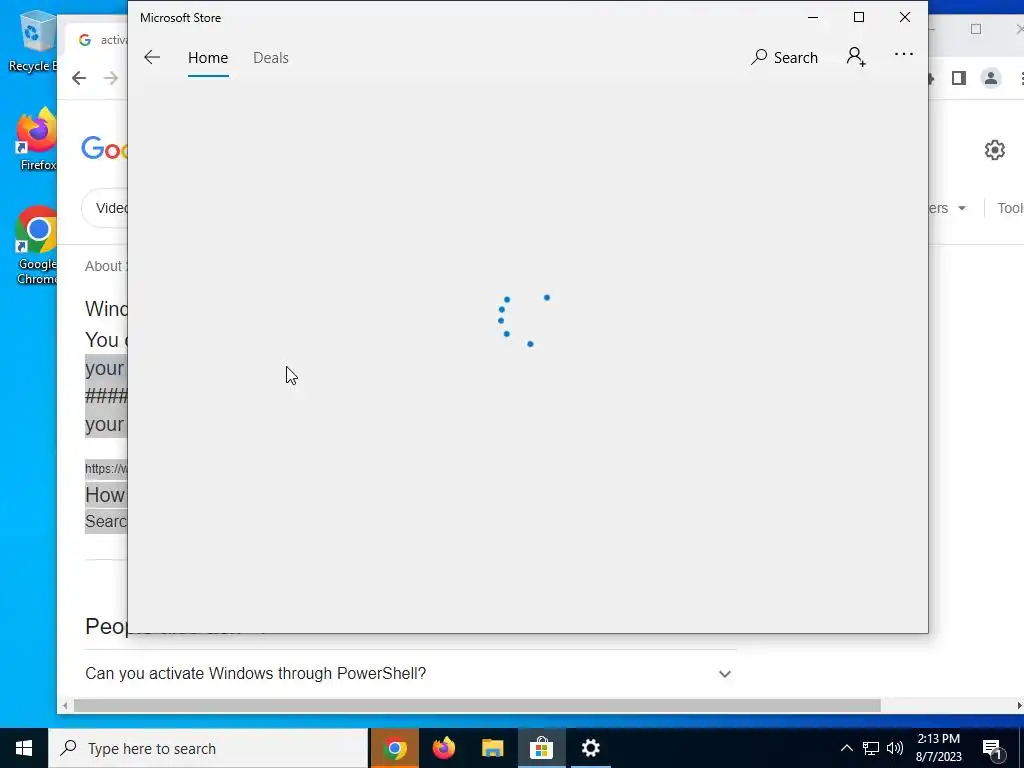
Task: Click the Google logo in Chrome
Action: (104, 148)
